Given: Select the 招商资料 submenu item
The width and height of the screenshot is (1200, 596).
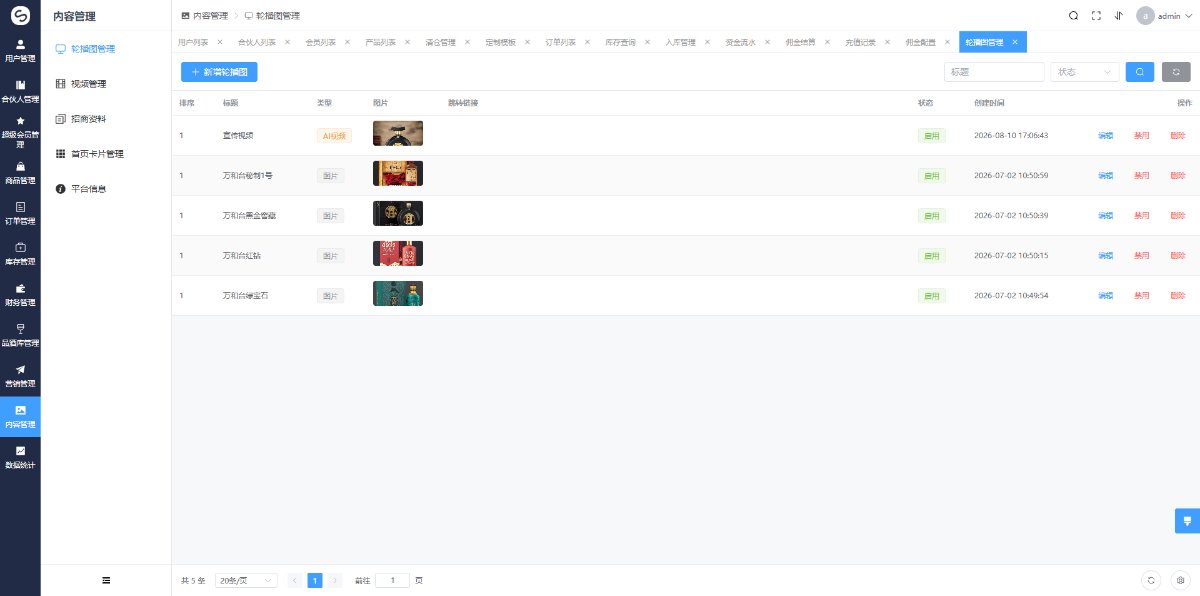Looking at the screenshot, I should [x=106, y=119].
